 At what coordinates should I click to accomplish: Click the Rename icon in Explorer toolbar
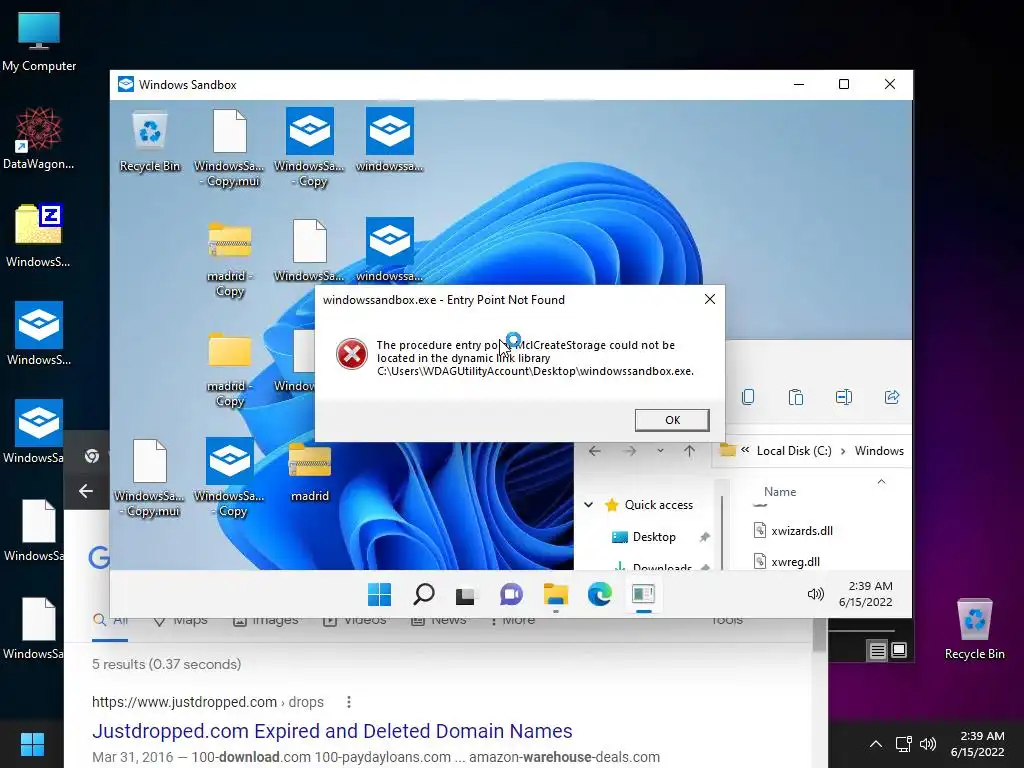(844, 397)
